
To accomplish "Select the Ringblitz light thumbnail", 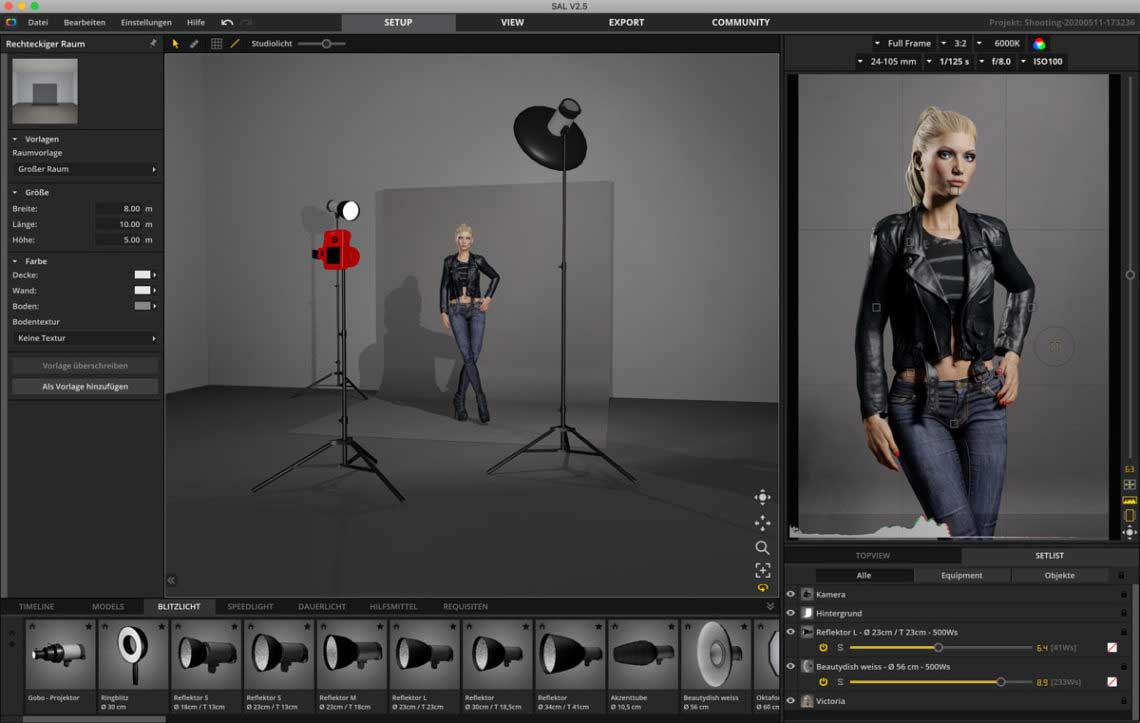I will tap(133, 654).
